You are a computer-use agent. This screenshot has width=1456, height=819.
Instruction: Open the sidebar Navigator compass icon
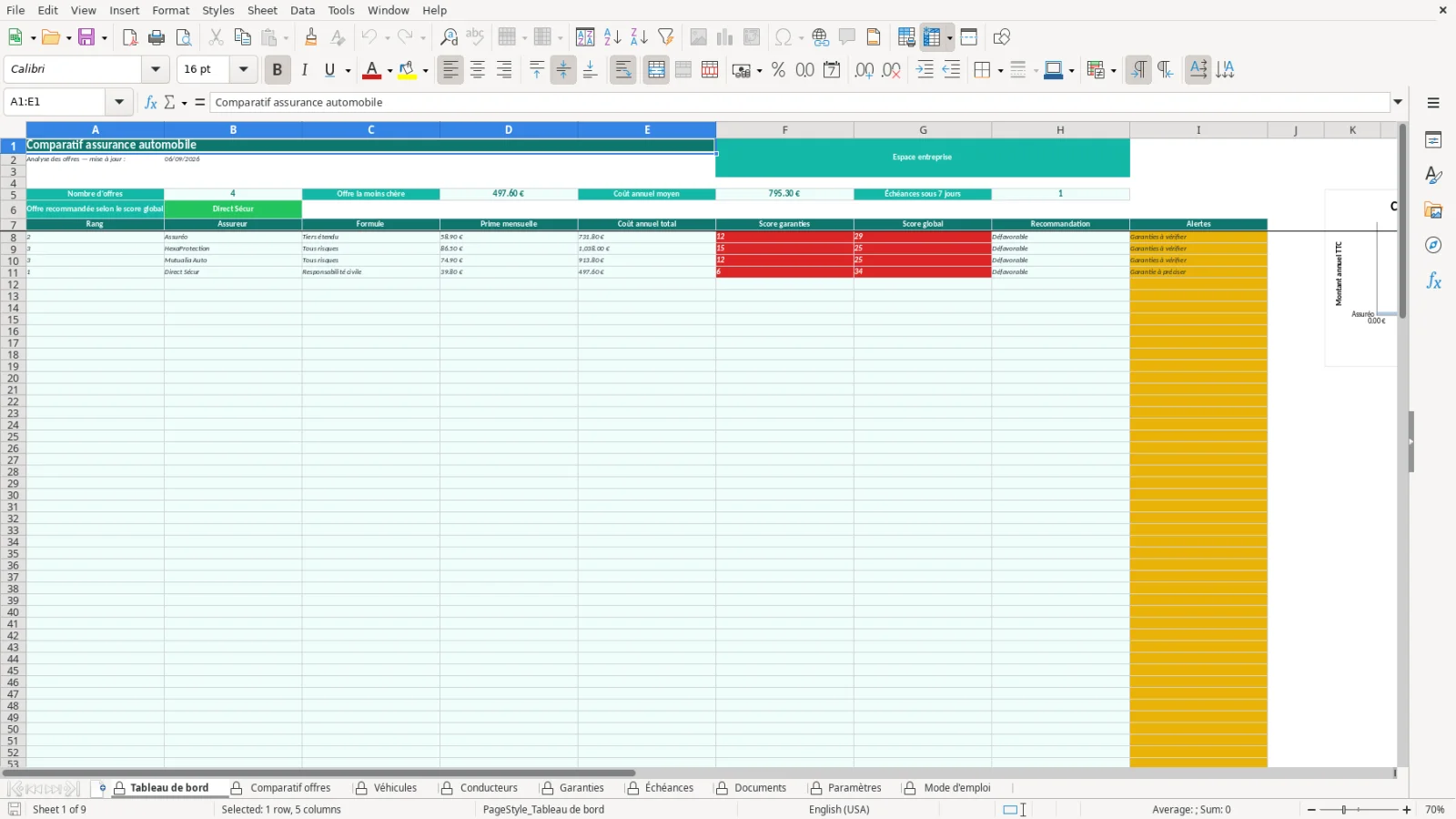(x=1433, y=246)
